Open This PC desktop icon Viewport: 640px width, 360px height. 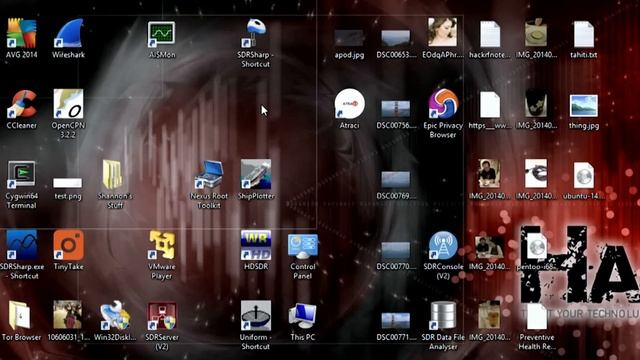pyautogui.click(x=303, y=316)
